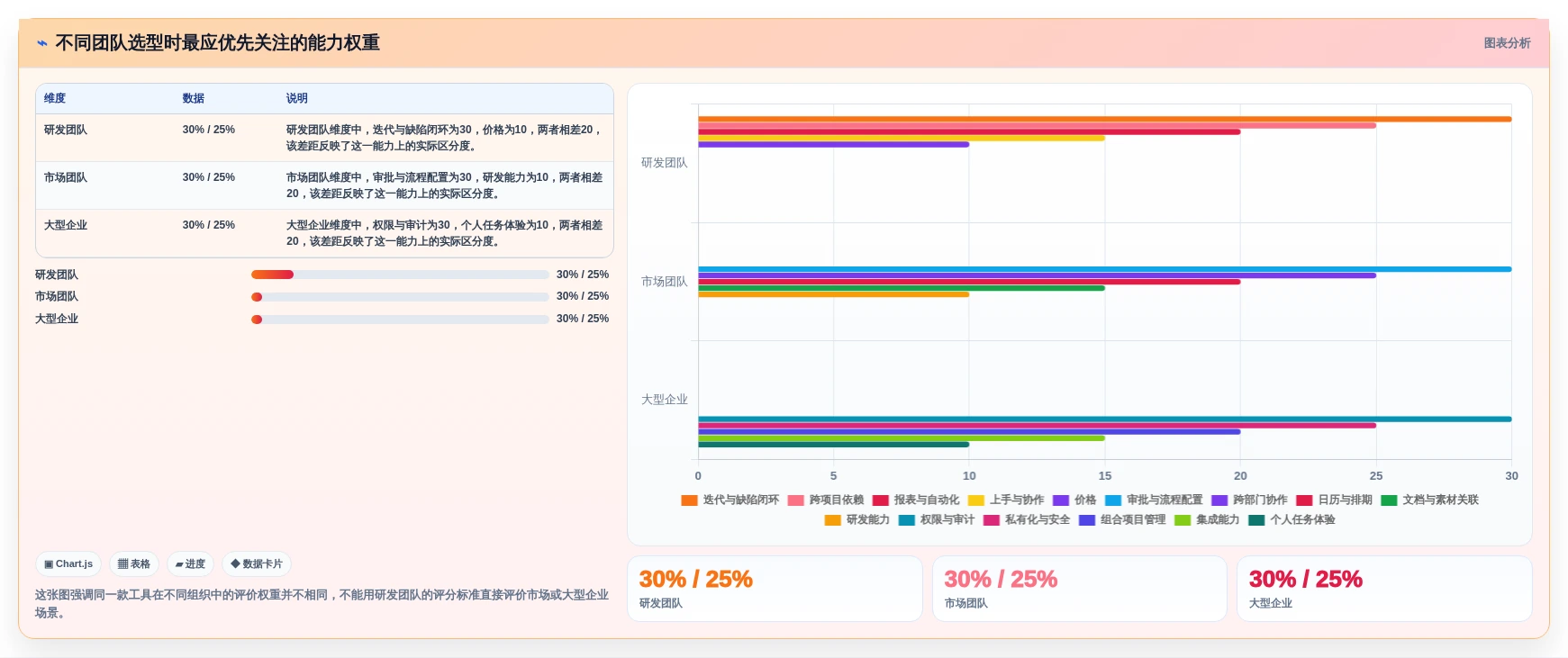Screen dimensions: 1568x658
Task: Click the 数据卡片 chip
Action: [x=257, y=564]
